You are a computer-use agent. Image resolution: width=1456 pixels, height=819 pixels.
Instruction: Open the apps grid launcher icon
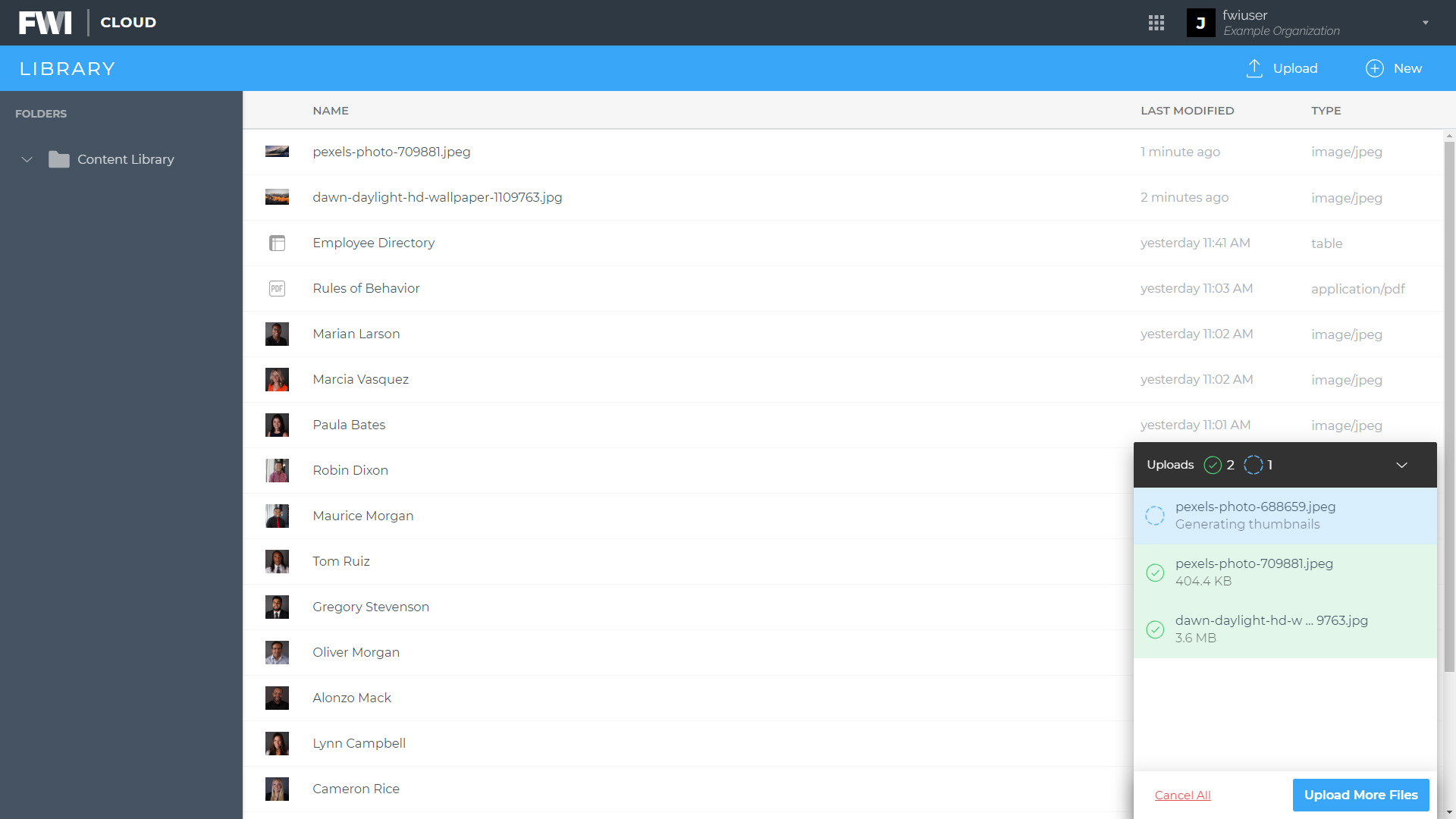[1156, 23]
